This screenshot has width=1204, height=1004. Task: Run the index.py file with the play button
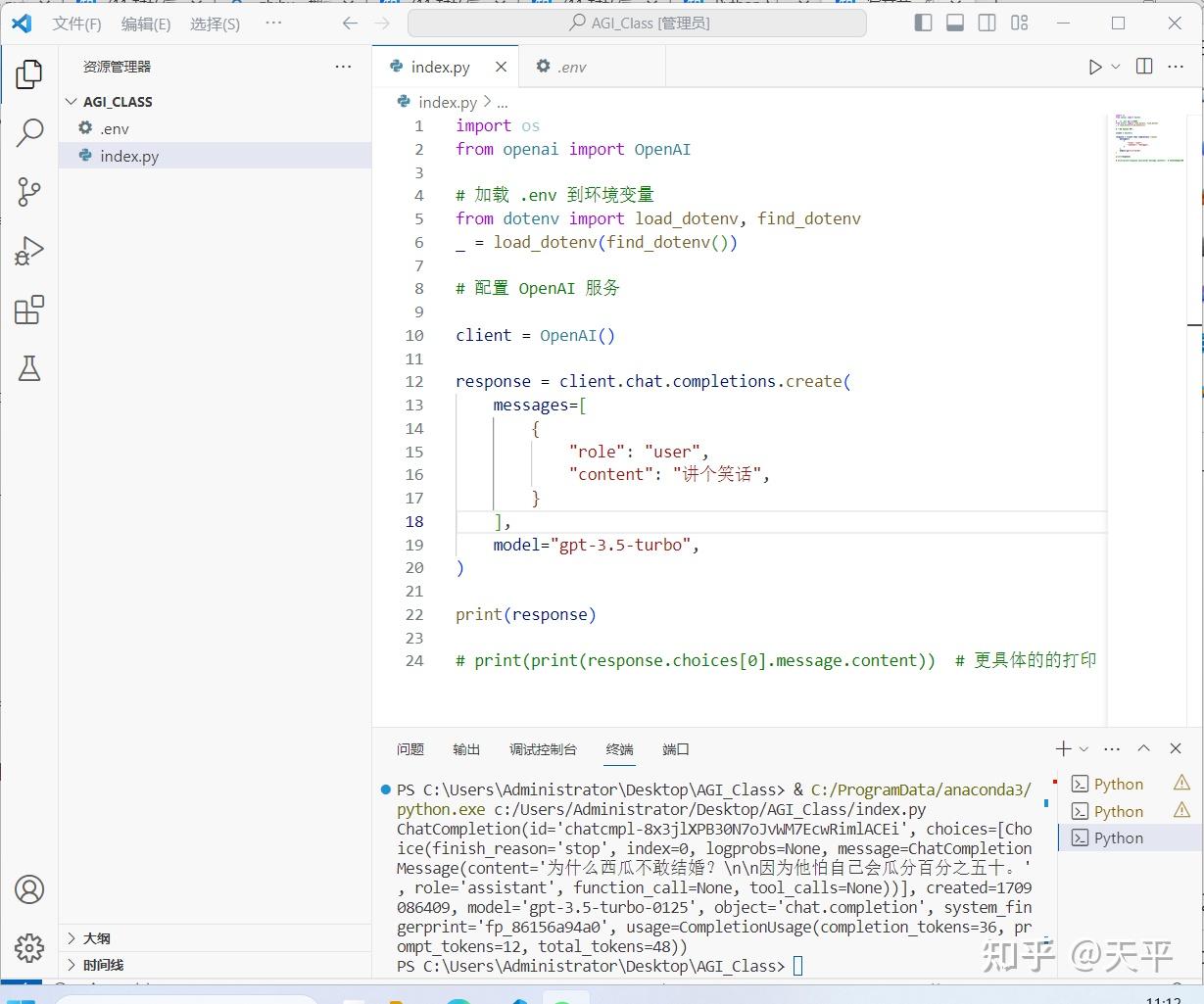pos(1096,66)
